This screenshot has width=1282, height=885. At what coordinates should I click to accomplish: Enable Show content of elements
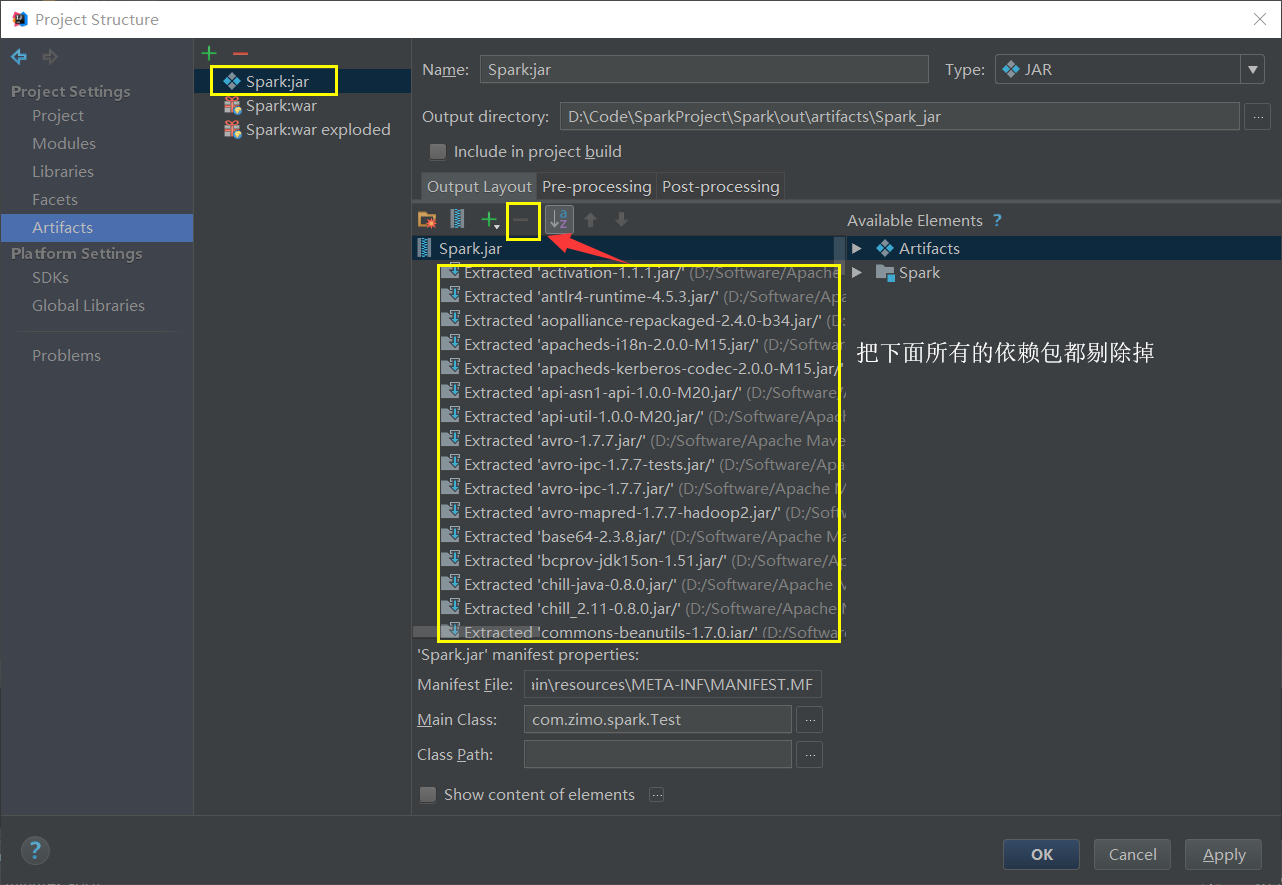pyautogui.click(x=428, y=795)
